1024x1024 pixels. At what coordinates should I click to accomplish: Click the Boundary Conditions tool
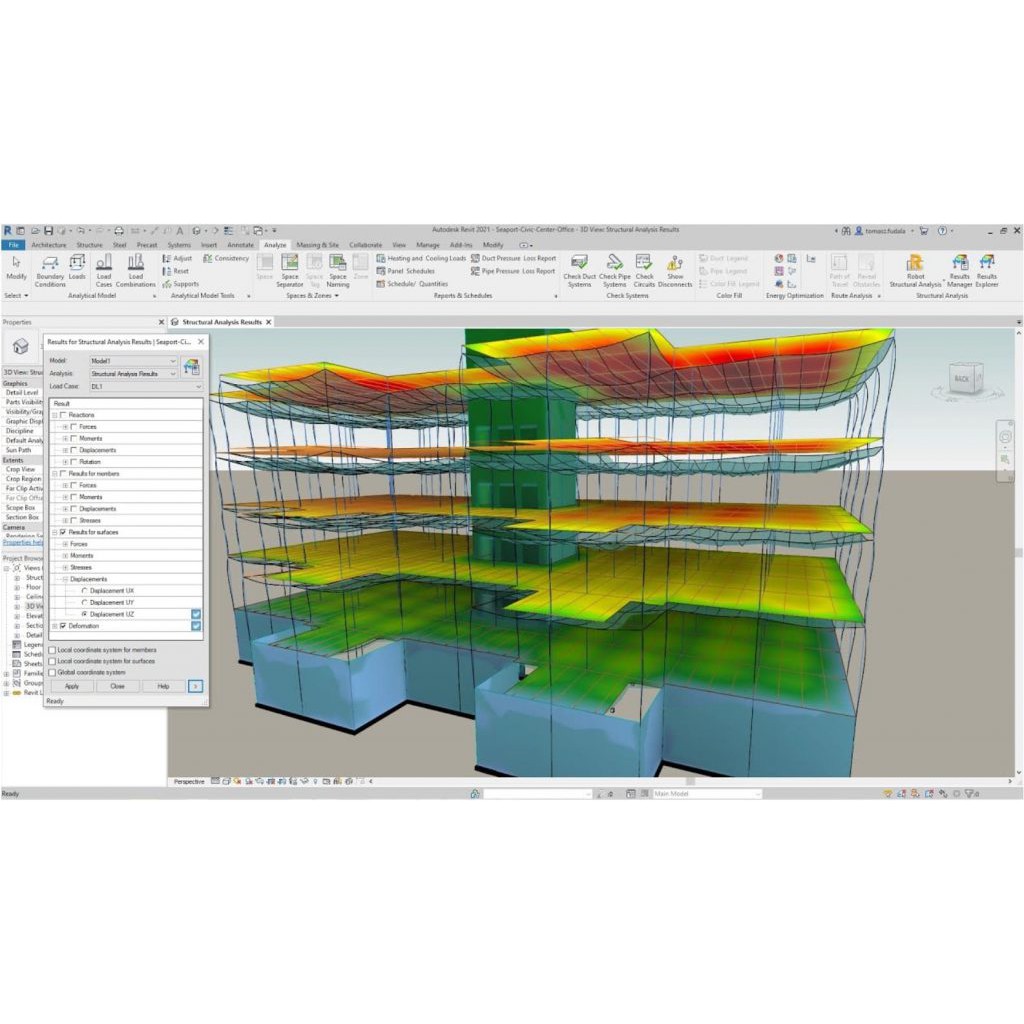(x=50, y=270)
